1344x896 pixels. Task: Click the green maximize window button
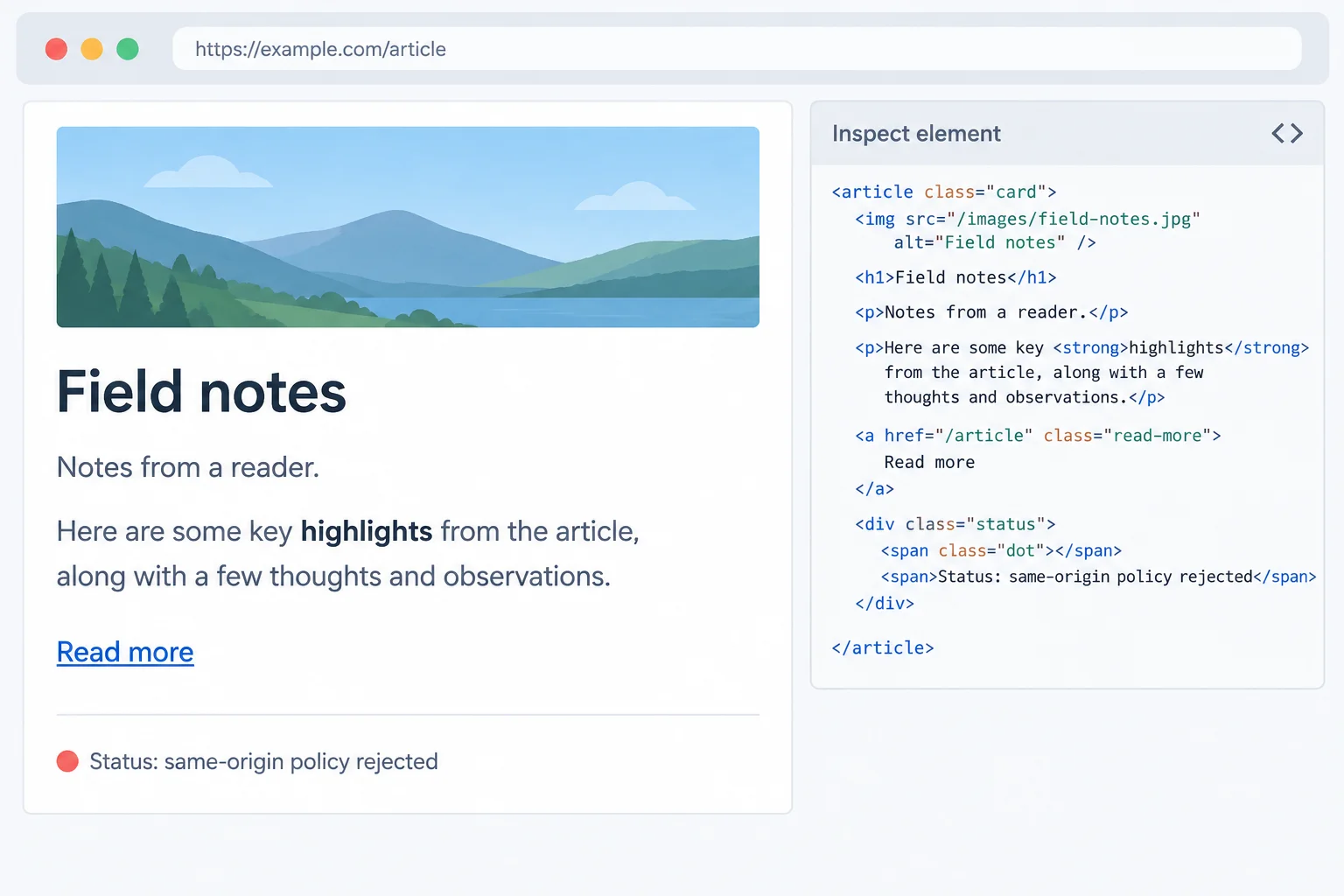coord(128,49)
